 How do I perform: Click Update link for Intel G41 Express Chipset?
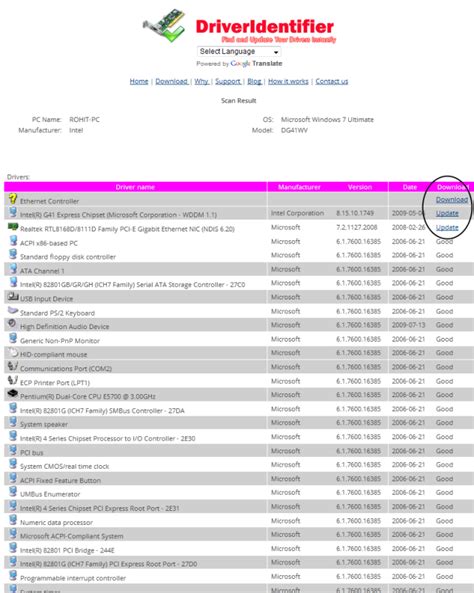click(x=447, y=213)
